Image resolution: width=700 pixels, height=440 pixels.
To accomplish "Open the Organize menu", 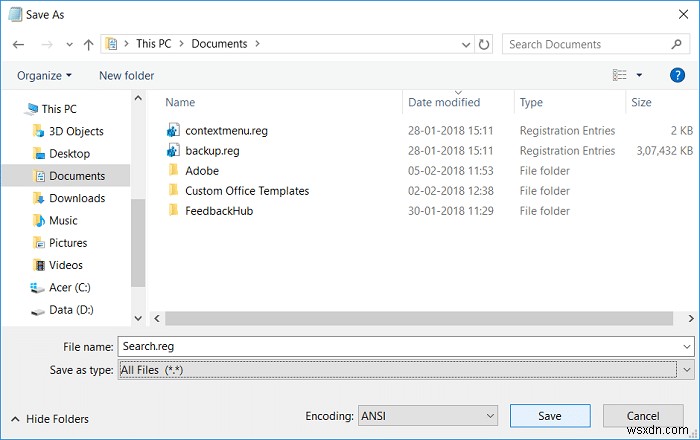I will tap(44, 76).
